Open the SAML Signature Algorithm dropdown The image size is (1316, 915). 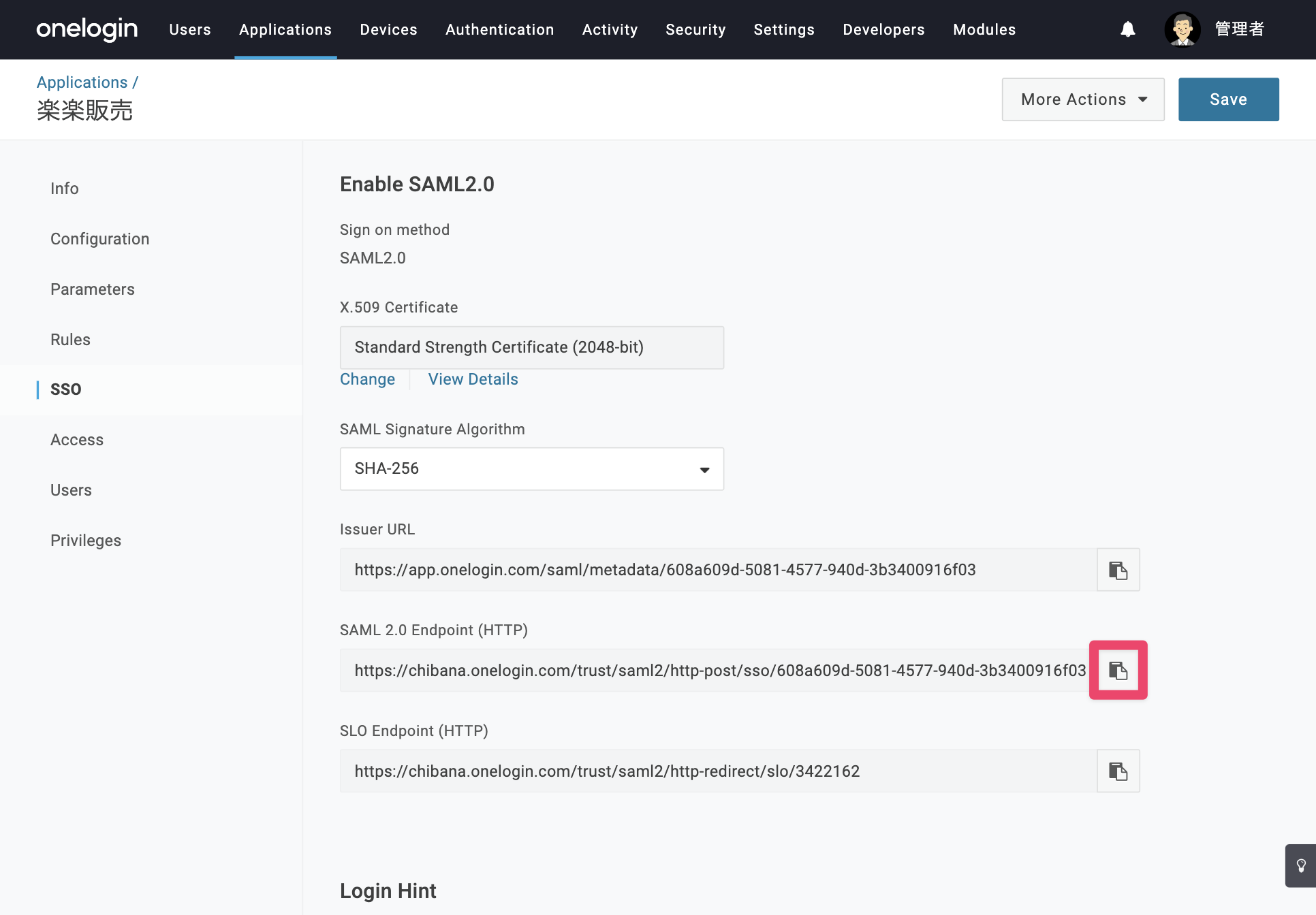531,469
